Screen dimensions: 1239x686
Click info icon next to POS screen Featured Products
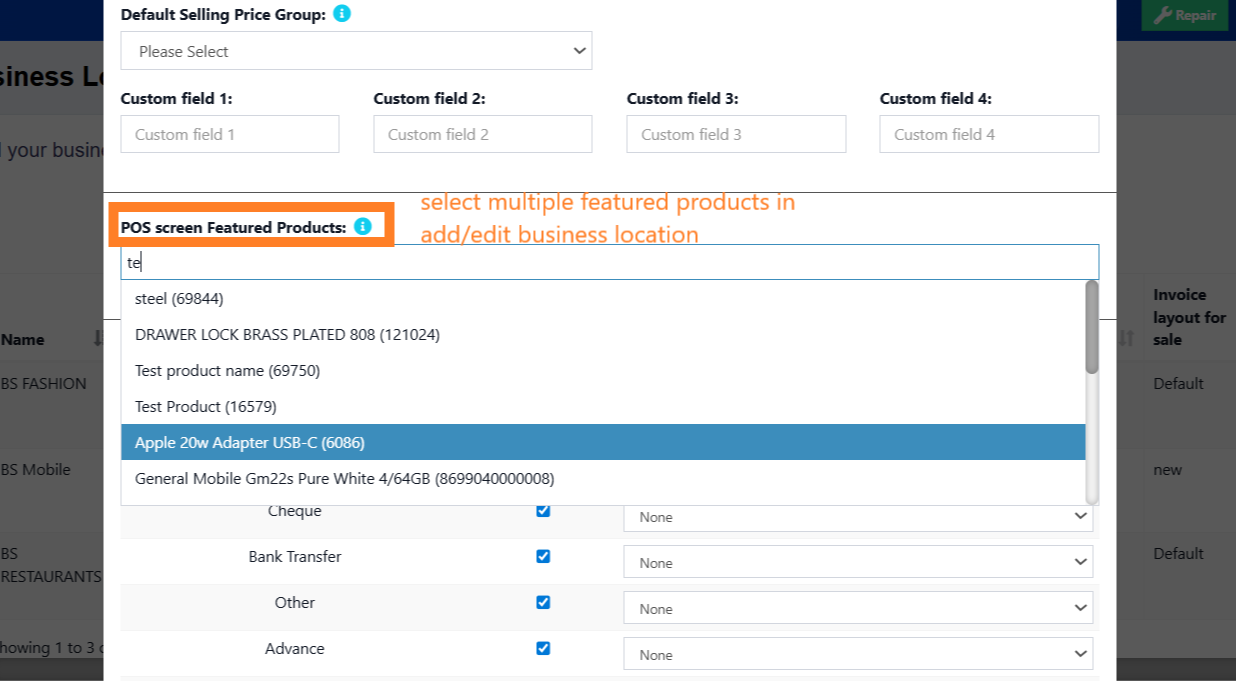pyautogui.click(x=363, y=227)
